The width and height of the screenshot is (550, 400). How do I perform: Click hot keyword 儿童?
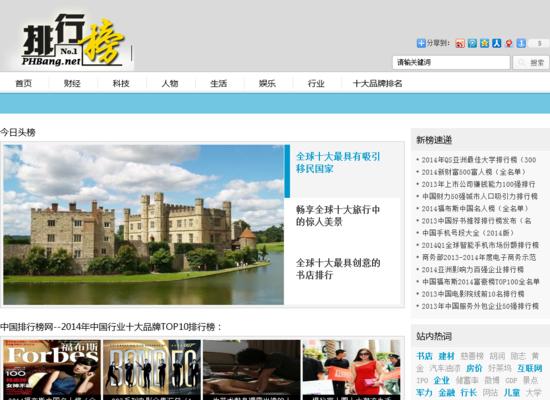(512, 393)
